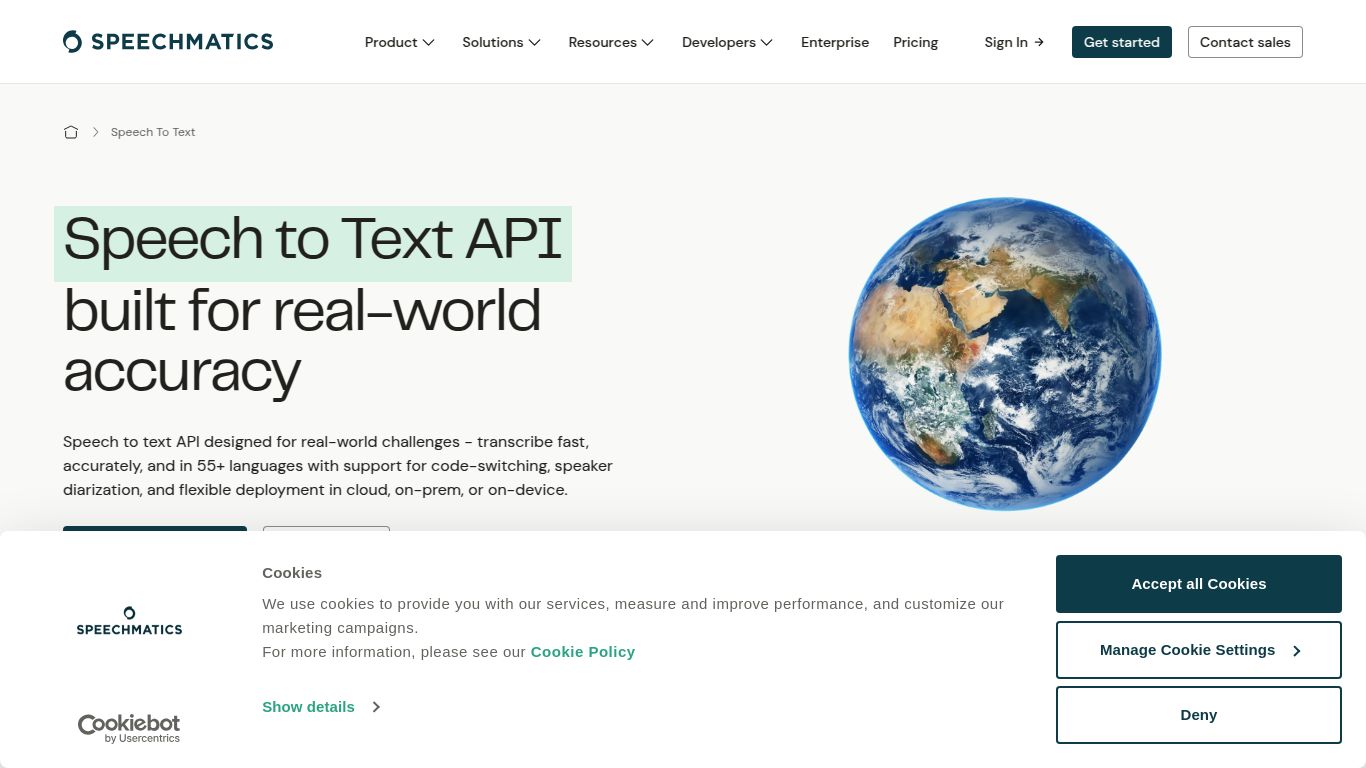Click Contact sales
The width and height of the screenshot is (1366, 768).
click(1245, 42)
